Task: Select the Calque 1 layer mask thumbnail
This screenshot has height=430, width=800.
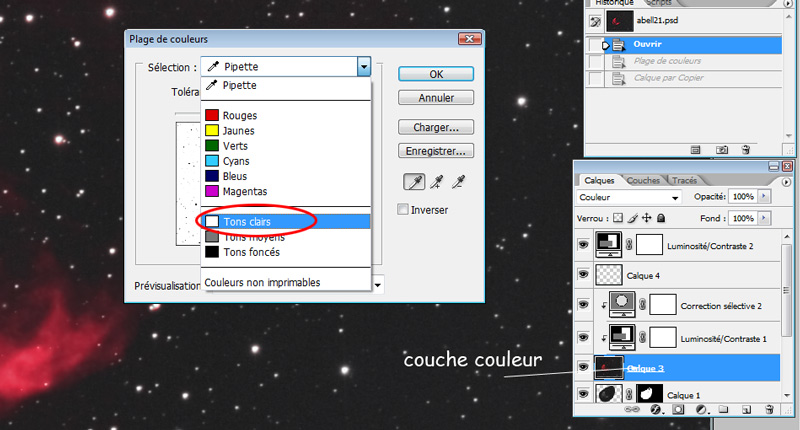Action: pos(649,394)
